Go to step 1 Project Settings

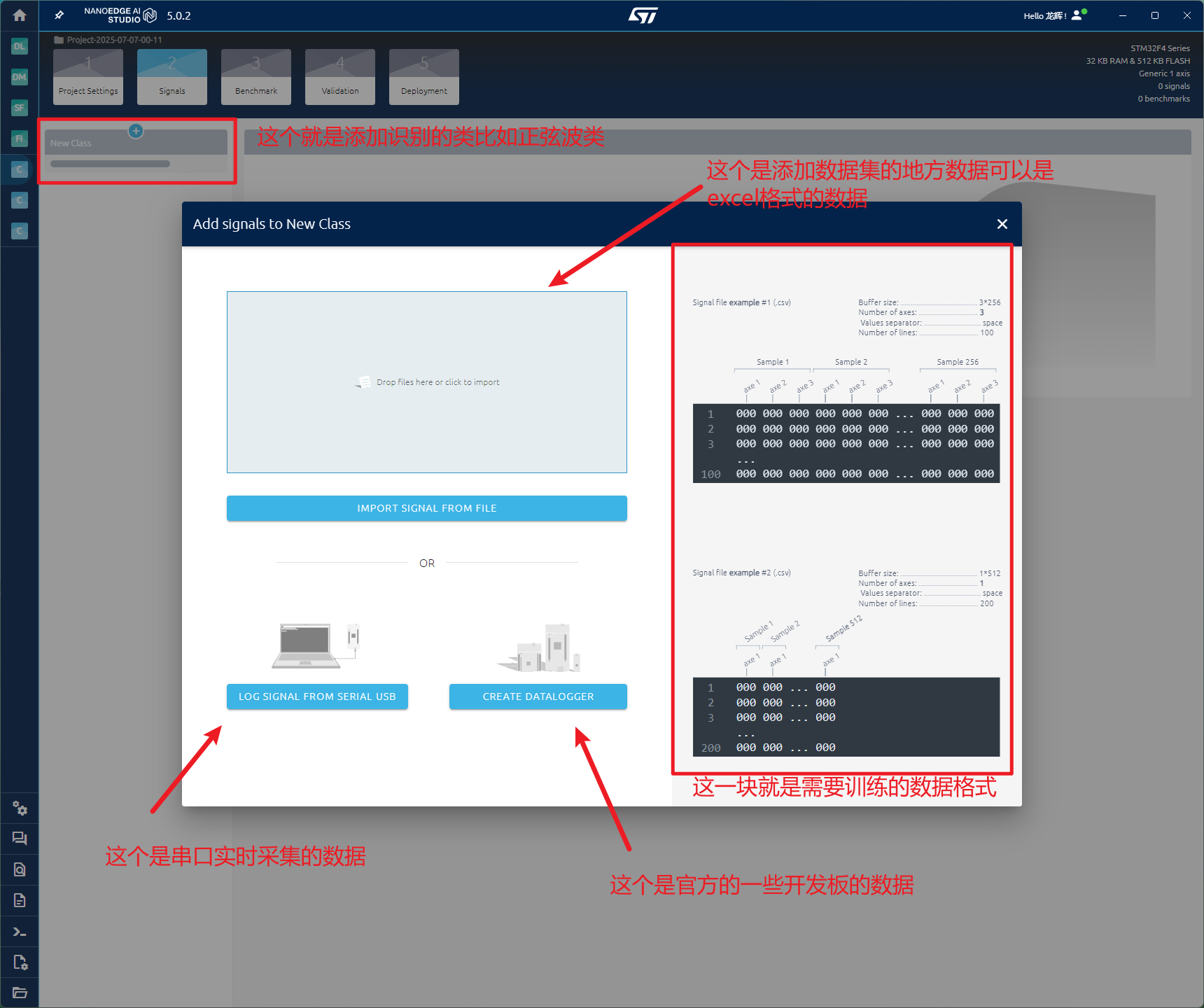pos(88,77)
